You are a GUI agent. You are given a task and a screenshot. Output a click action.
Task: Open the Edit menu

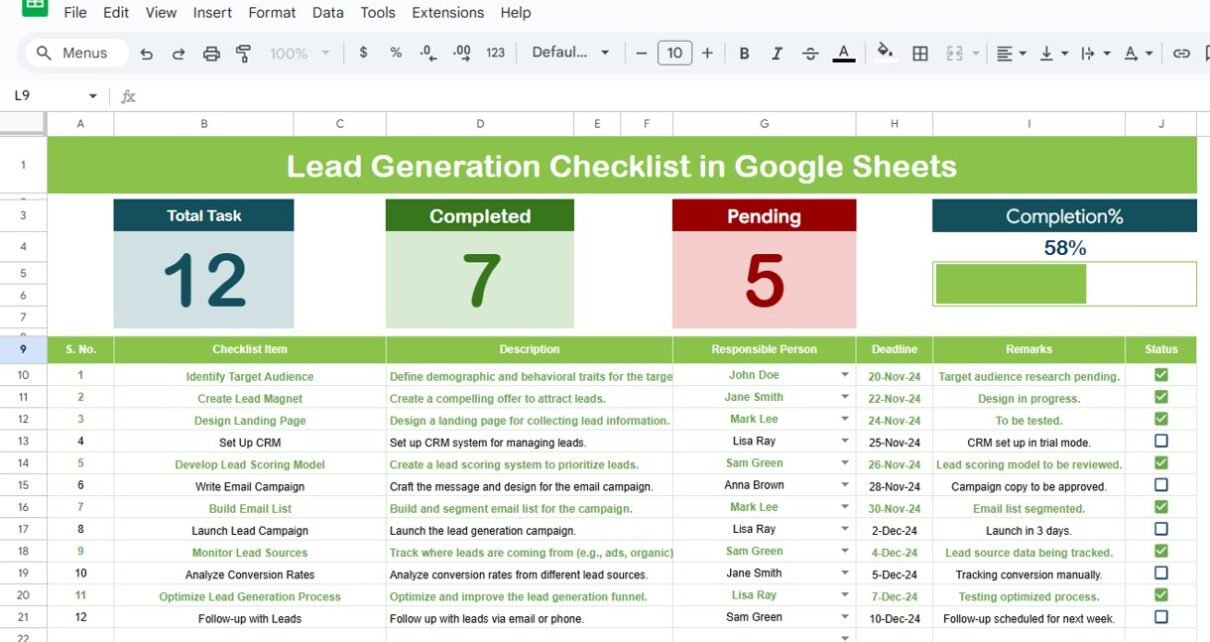point(116,13)
